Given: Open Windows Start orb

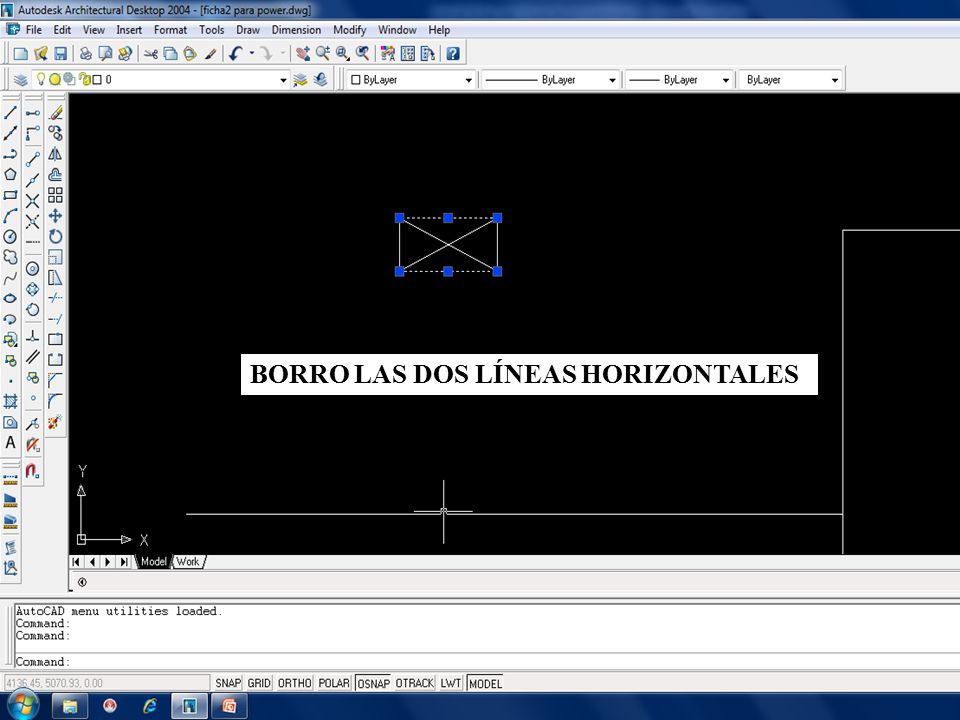Looking at the screenshot, I should (x=23, y=705).
